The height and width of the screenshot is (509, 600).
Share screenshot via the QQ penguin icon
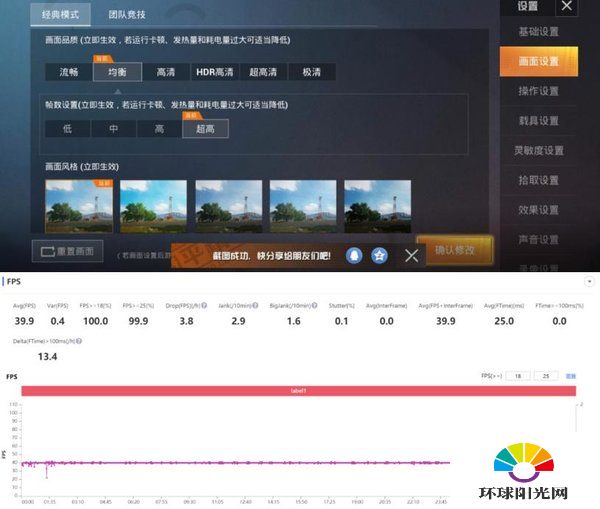(354, 255)
